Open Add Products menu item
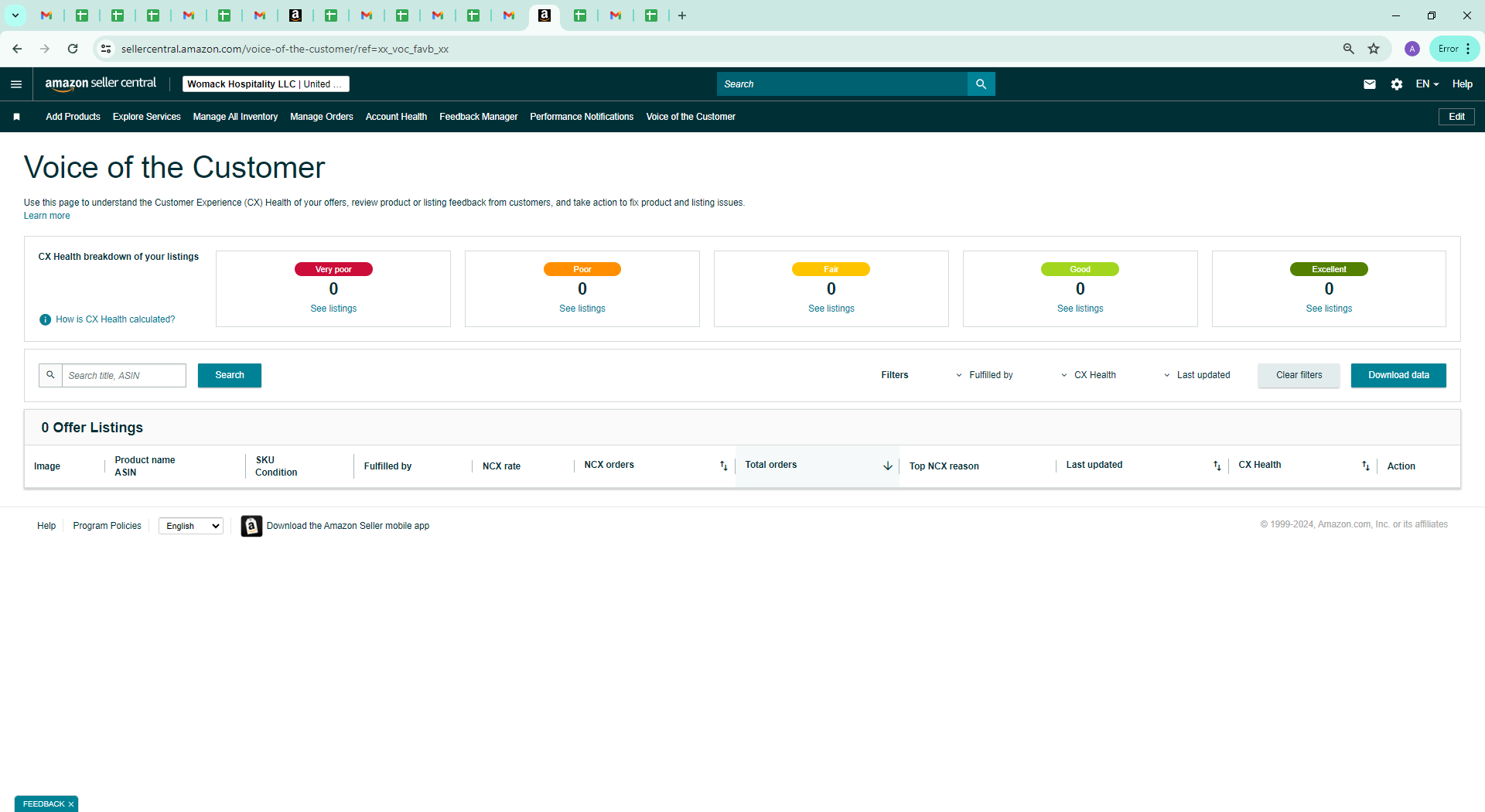 pos(73,117)
